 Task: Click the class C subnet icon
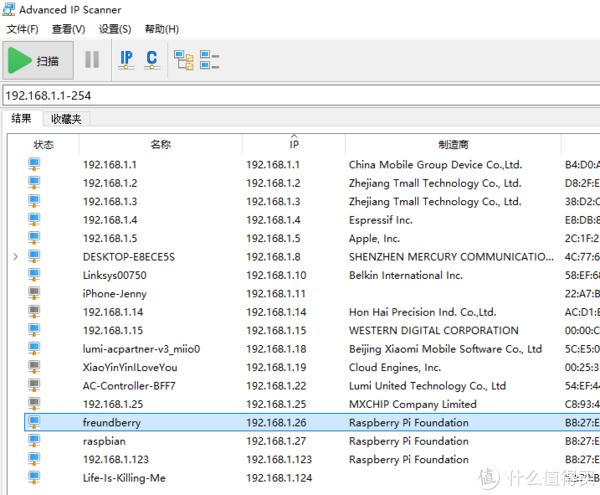coord(152,60)
